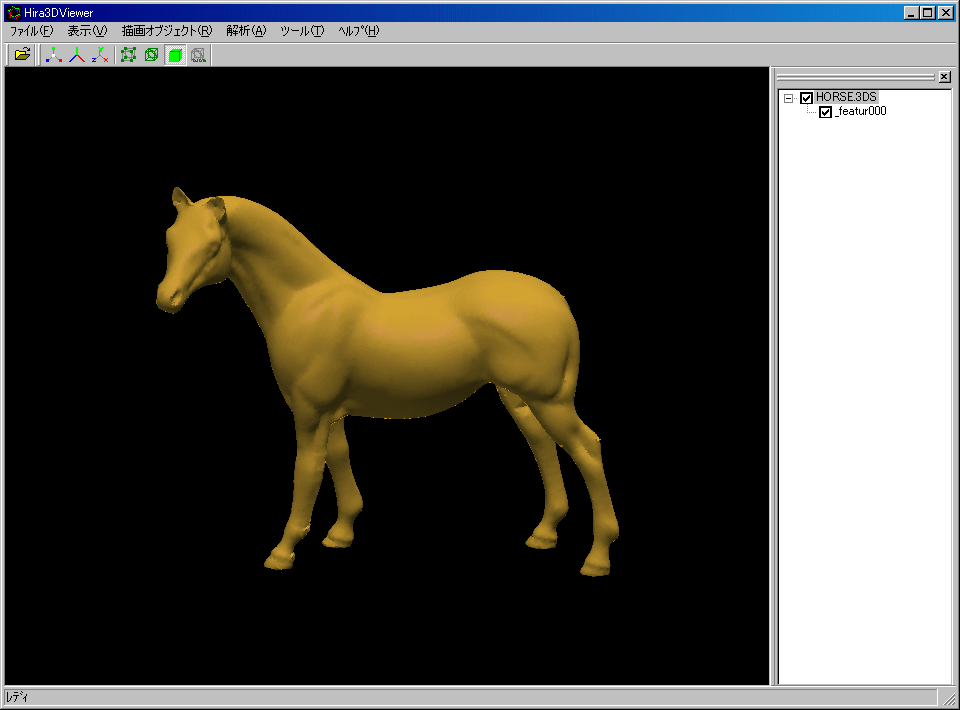Image resolution: width=960 pixels, height=710 pixels.
Task: Select the Z-X axis view icon
Action: pyautogui.click(x=99, y=55)
